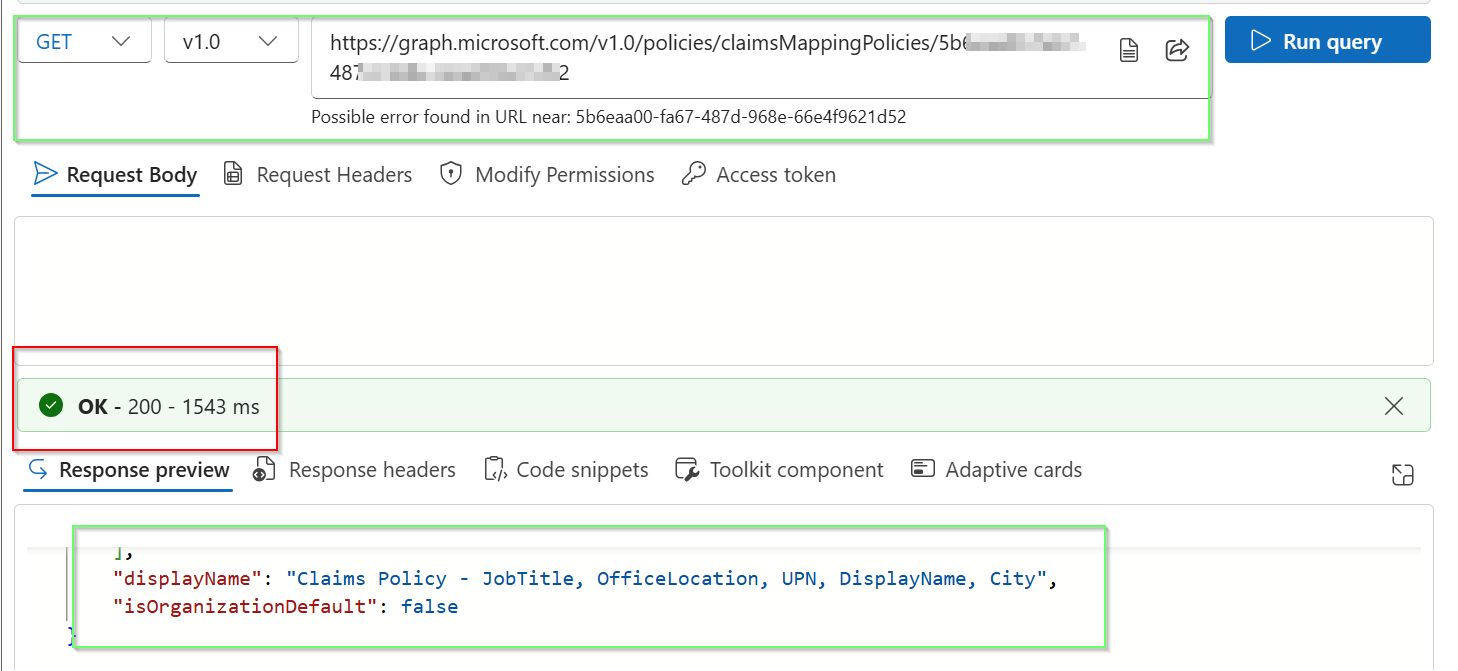Select the Response headers tab
1458x671 pixels.
[x=354, y=470]
